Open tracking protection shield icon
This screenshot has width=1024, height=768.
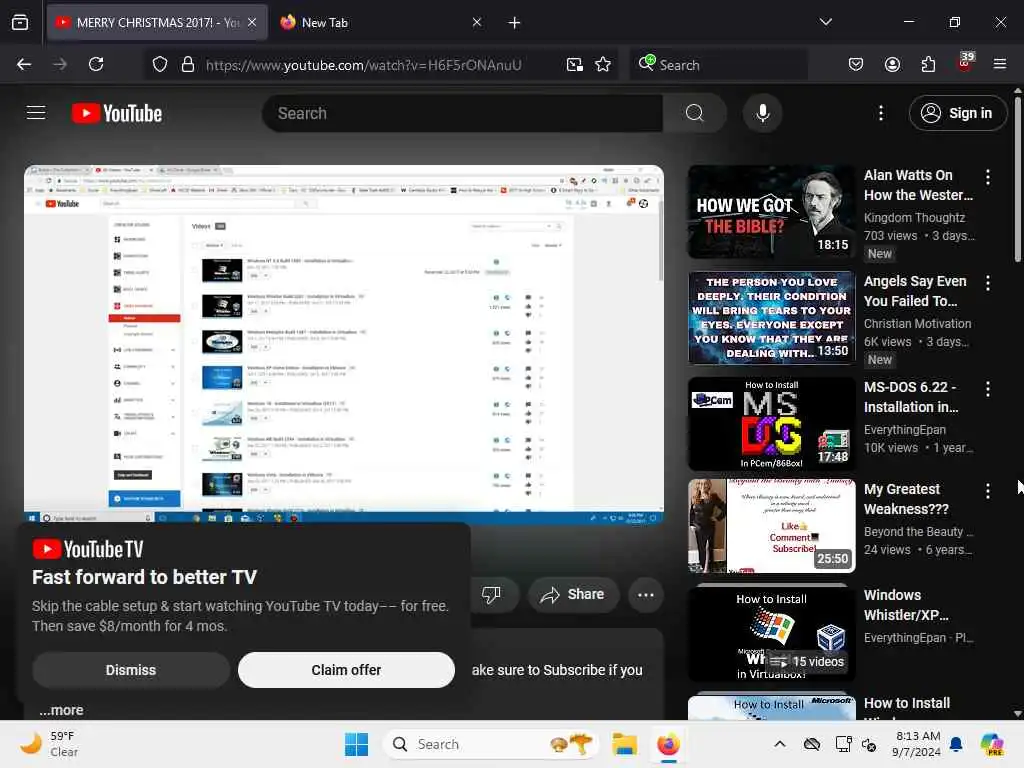[160, 64]
